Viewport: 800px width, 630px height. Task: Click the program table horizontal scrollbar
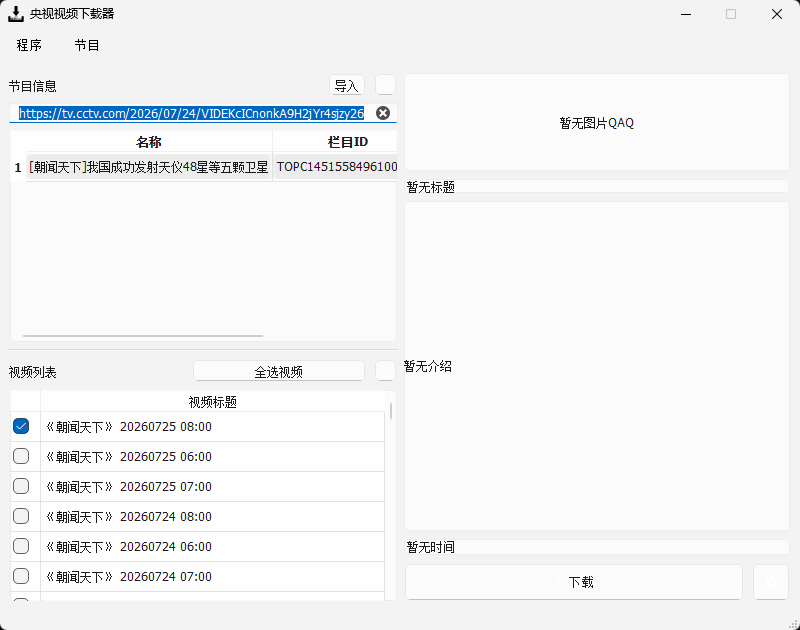coord(143,336)
